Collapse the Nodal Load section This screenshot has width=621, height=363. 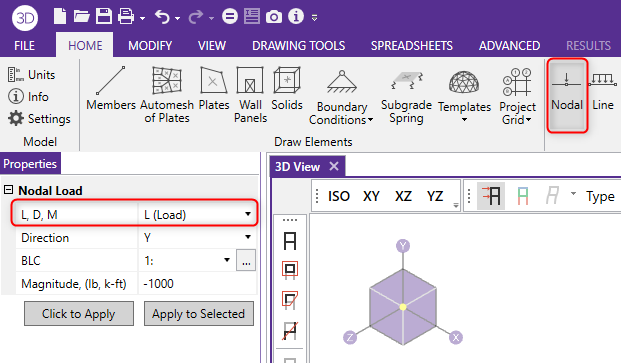point(8,190)
